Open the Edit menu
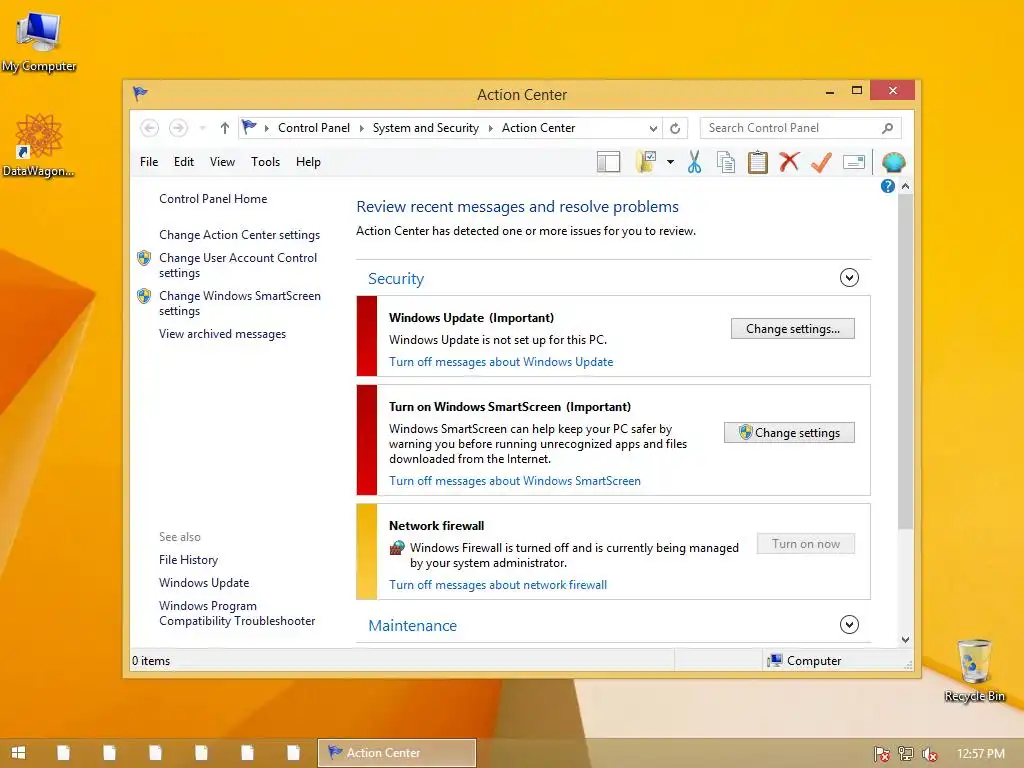Image resolution: width=1024 pixels, height=768 pixels. (184, 162)
